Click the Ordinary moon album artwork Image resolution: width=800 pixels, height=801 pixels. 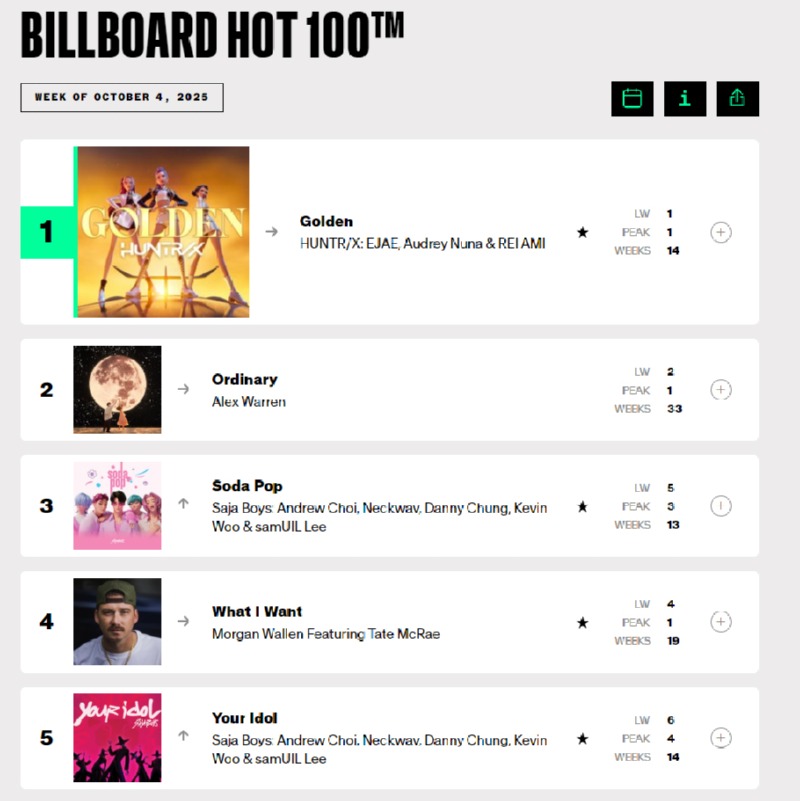(x=117, y=389)
